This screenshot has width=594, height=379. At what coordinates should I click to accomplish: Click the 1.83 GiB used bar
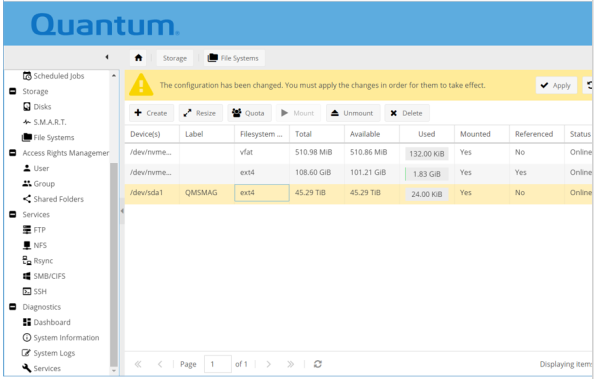[x=427, y=174]
